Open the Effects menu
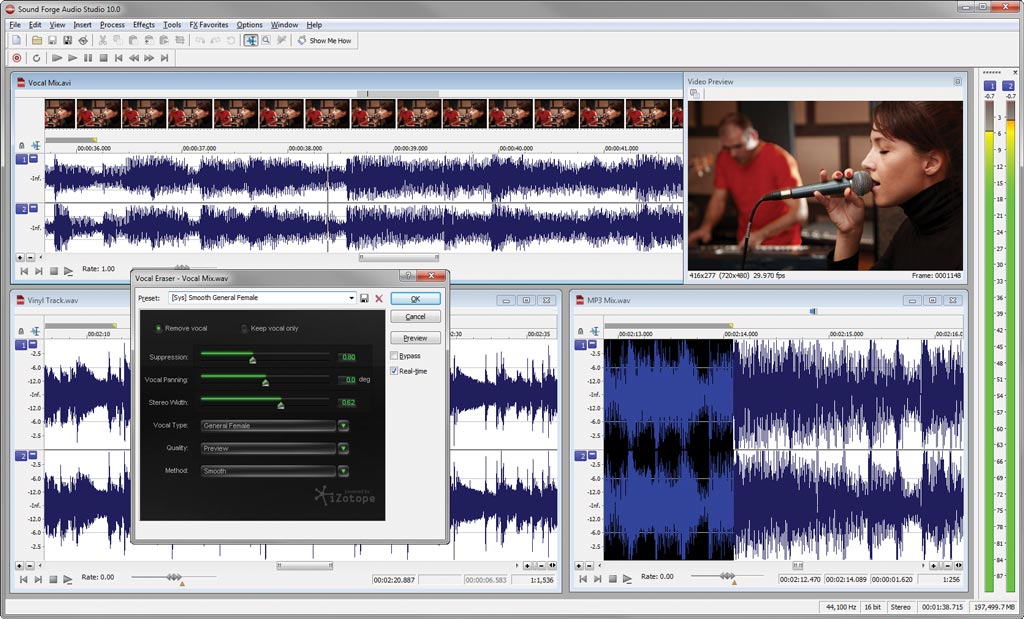Image resolution: width=1024 pixels, height=619 pixels. [x=144, y=24]
